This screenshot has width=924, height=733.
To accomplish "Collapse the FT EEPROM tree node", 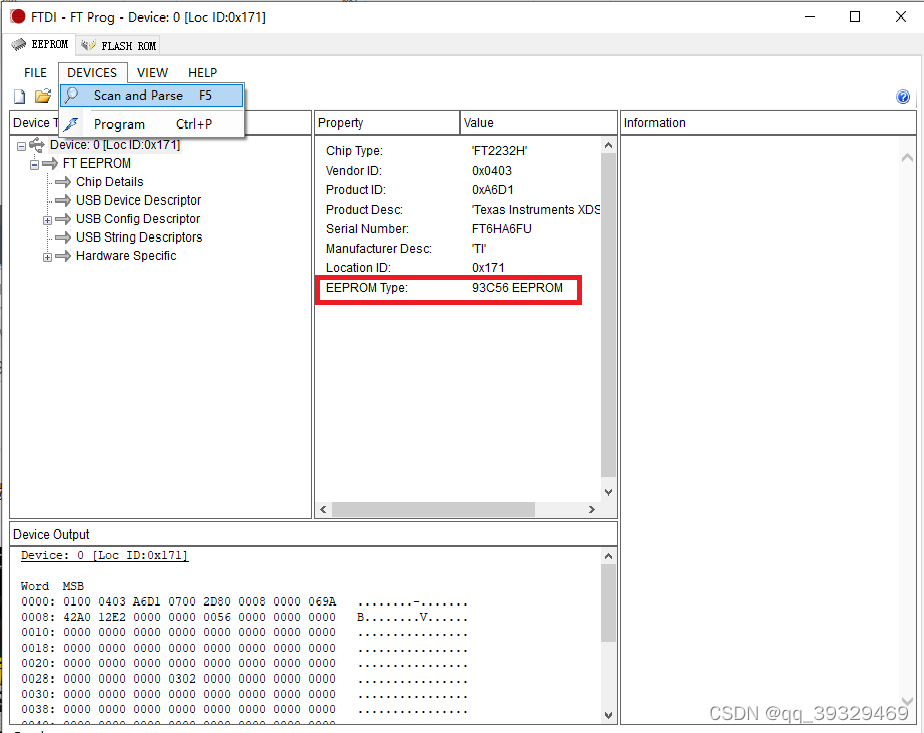I will [35, 164].
